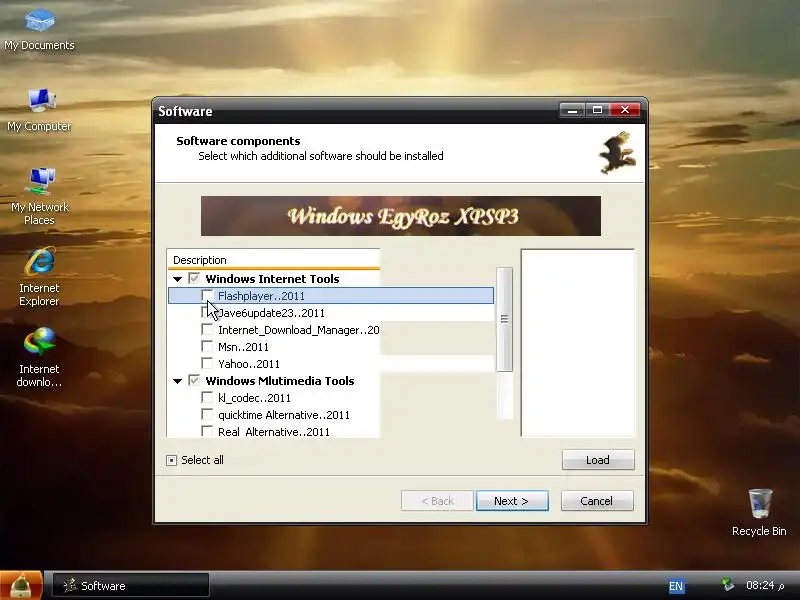This screenshot has height=600, width=800.
Task: Collapse the Windows Mlutimedia Tools group
Action: 178,381
